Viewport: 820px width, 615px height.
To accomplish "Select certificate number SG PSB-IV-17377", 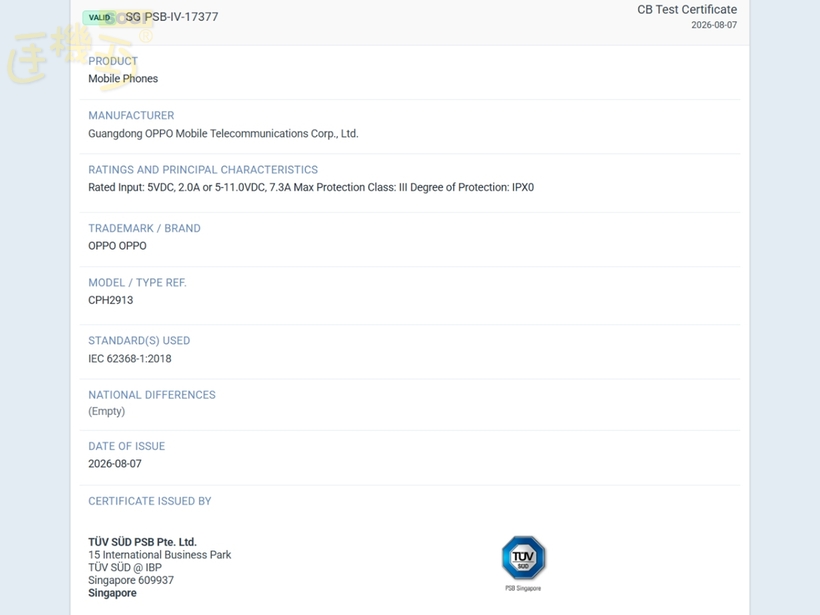I will tap(172, 17).
